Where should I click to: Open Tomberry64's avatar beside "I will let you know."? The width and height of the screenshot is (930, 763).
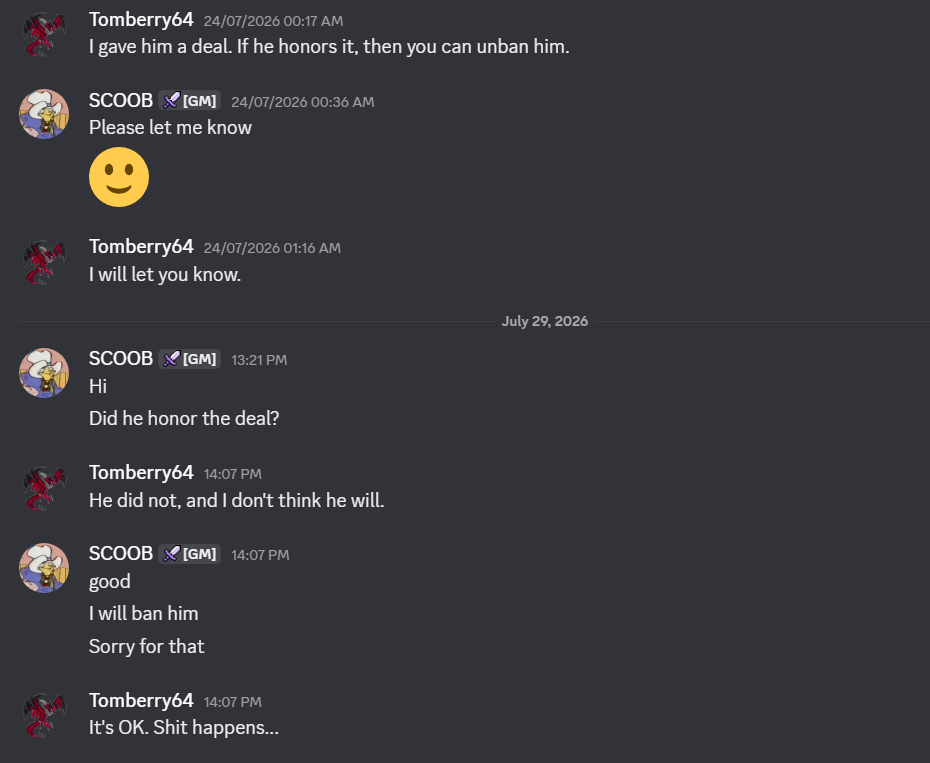44,261
